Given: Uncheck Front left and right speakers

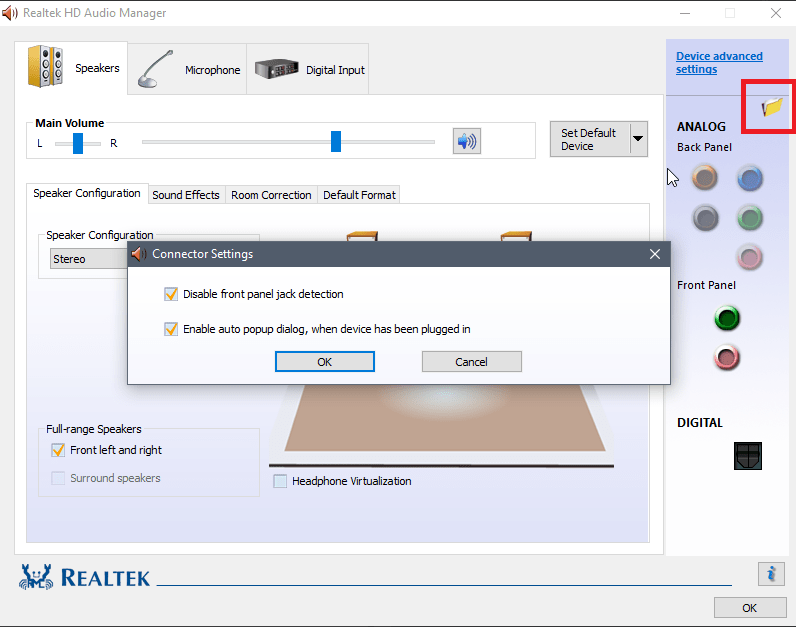Looking at the screenshot, I should click(58, 450).
